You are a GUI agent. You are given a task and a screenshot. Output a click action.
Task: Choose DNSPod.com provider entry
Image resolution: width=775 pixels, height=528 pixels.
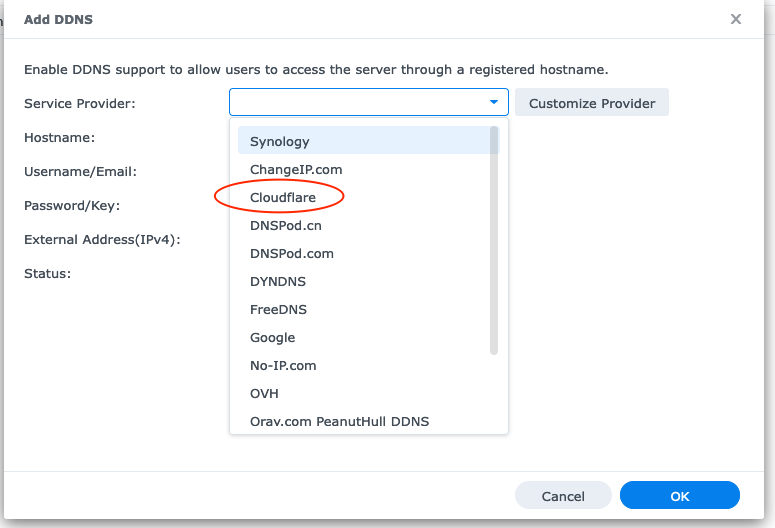tap(292, 253)
